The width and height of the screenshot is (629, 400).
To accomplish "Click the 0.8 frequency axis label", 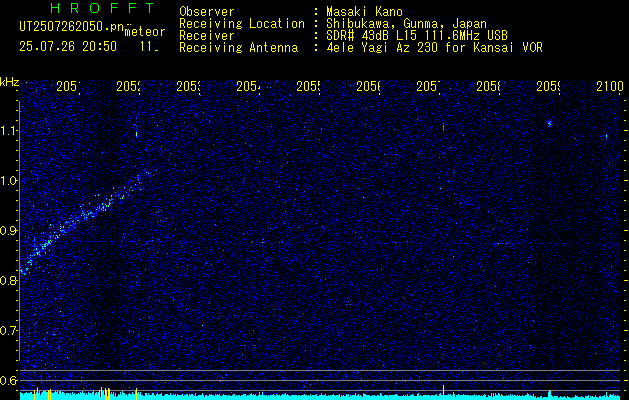I will click(8, 280).
